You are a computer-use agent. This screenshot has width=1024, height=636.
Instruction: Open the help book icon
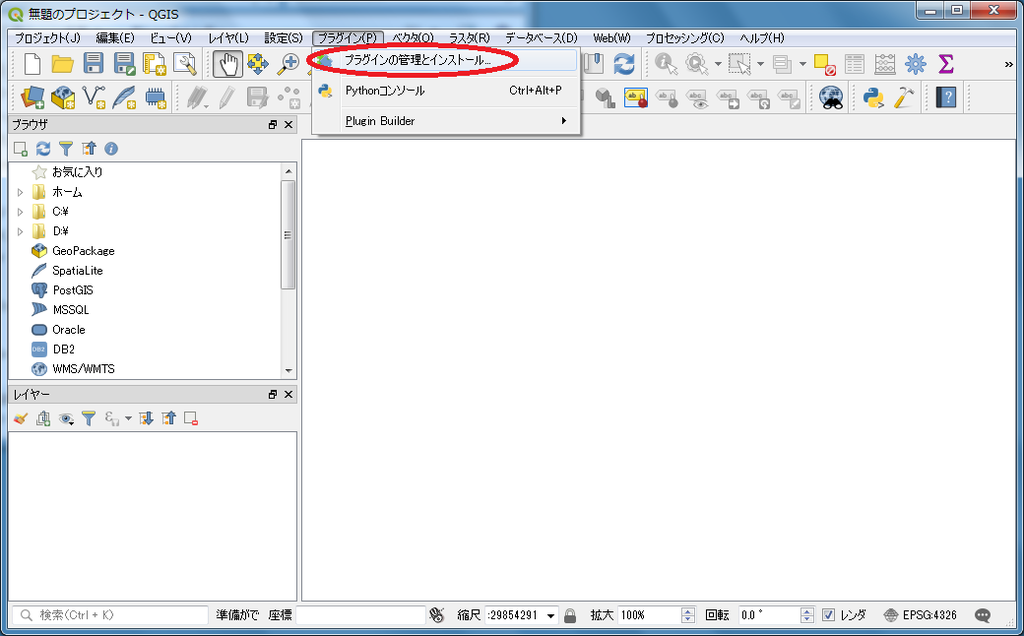coord(946,97)
